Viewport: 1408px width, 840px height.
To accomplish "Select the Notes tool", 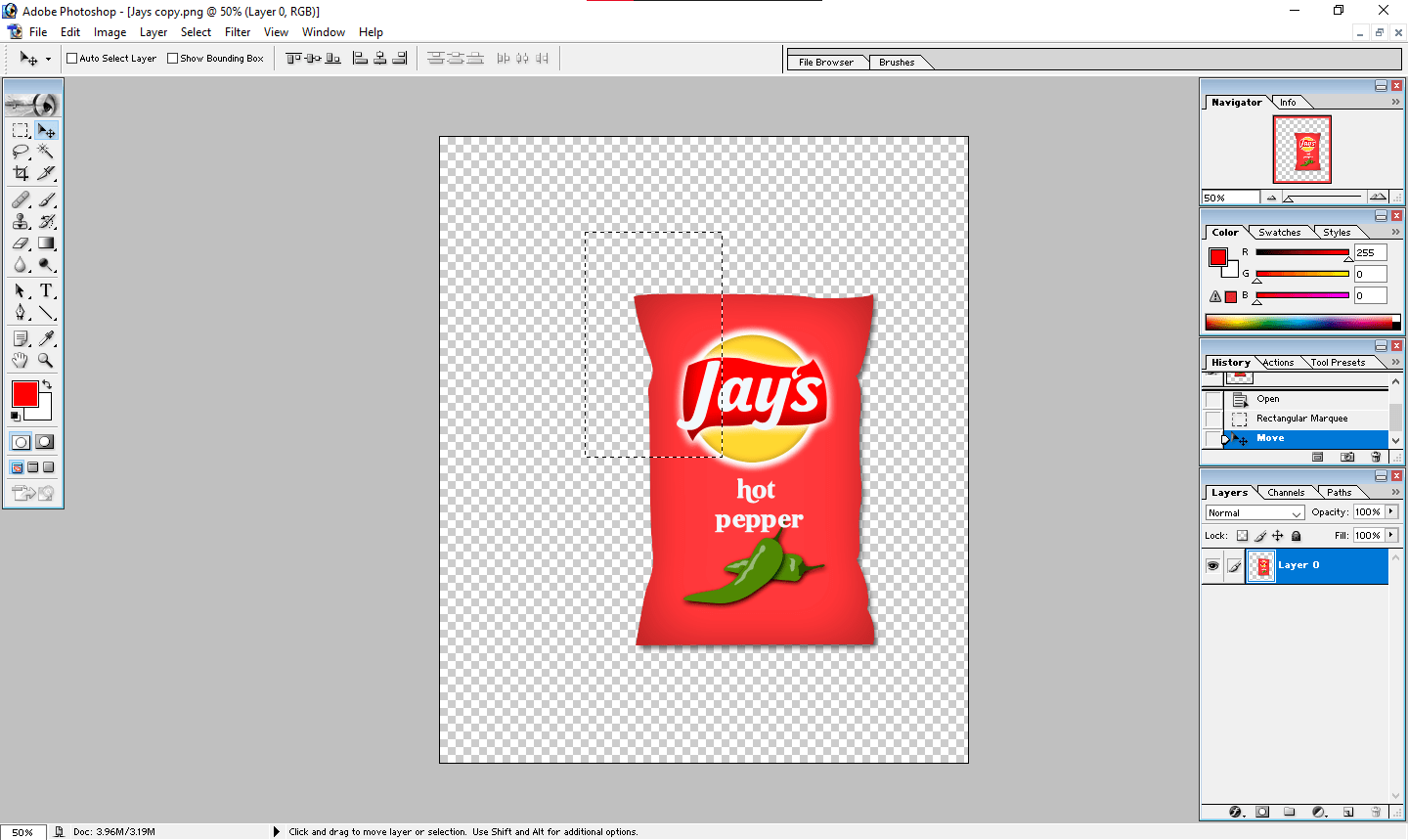I will pyautogui.click(x=21, y=338).
